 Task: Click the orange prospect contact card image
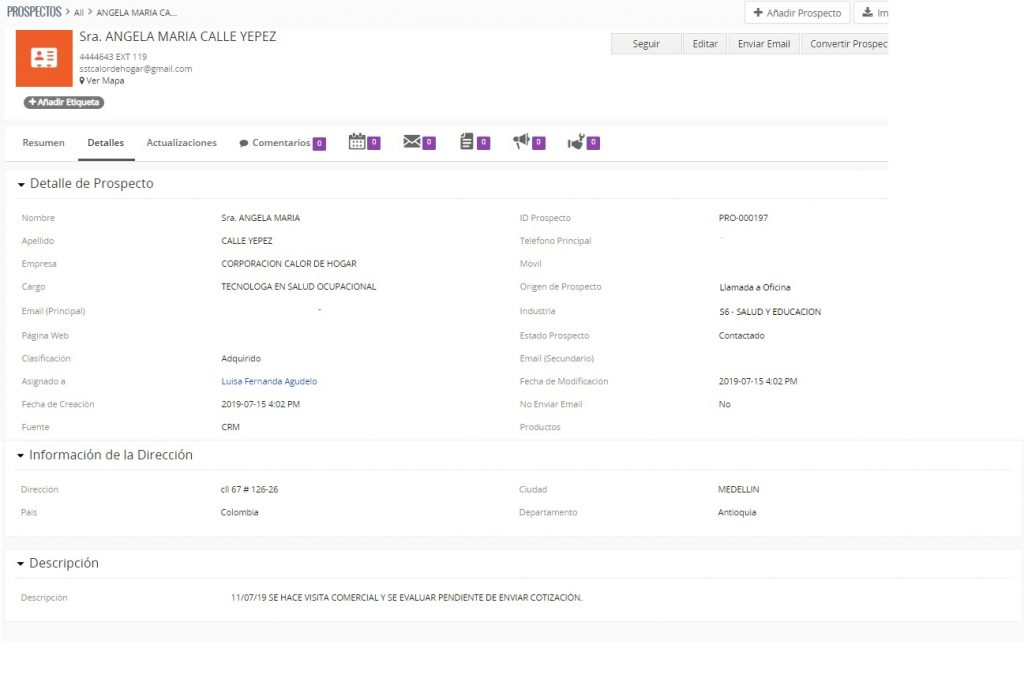44,58
